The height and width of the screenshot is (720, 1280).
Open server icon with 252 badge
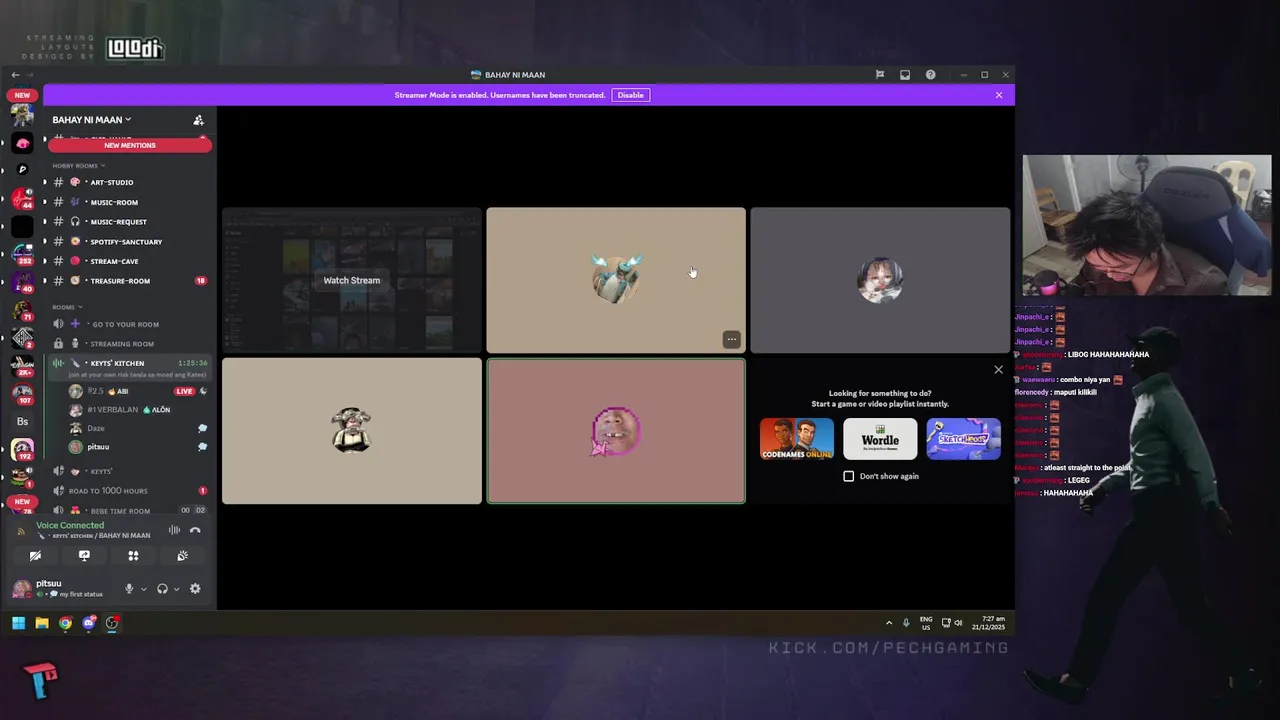pos(22,255)
